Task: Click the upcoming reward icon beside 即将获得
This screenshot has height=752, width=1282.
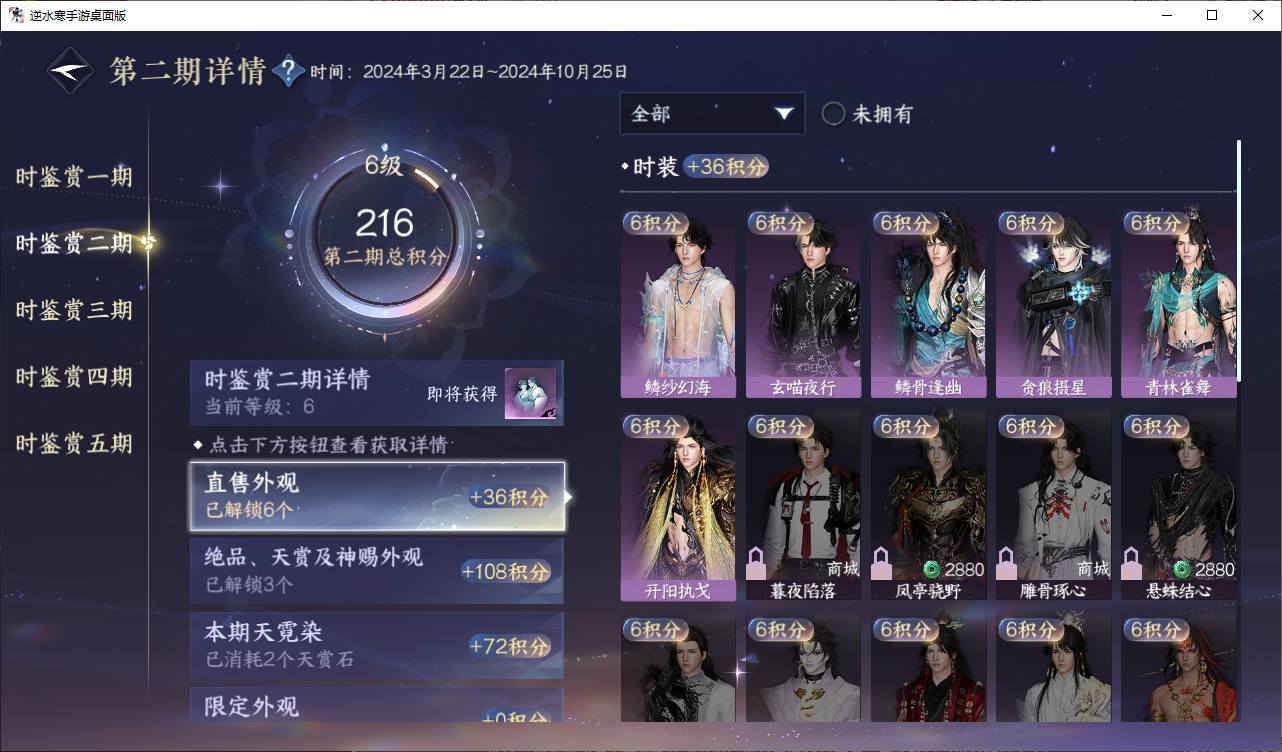Action: 530,394
